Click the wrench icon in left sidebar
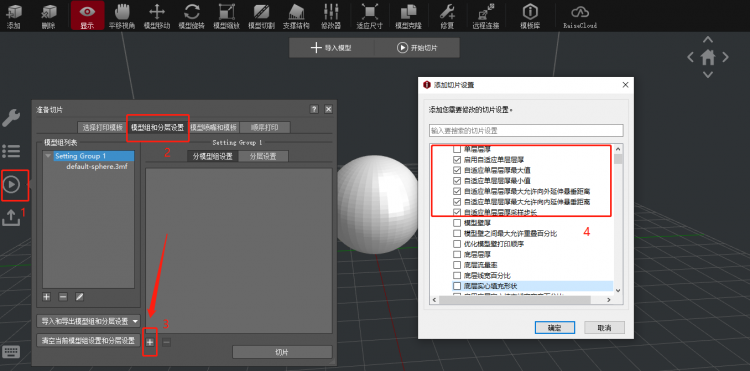This screenshot has height=371, width=750. click(11, 118)
